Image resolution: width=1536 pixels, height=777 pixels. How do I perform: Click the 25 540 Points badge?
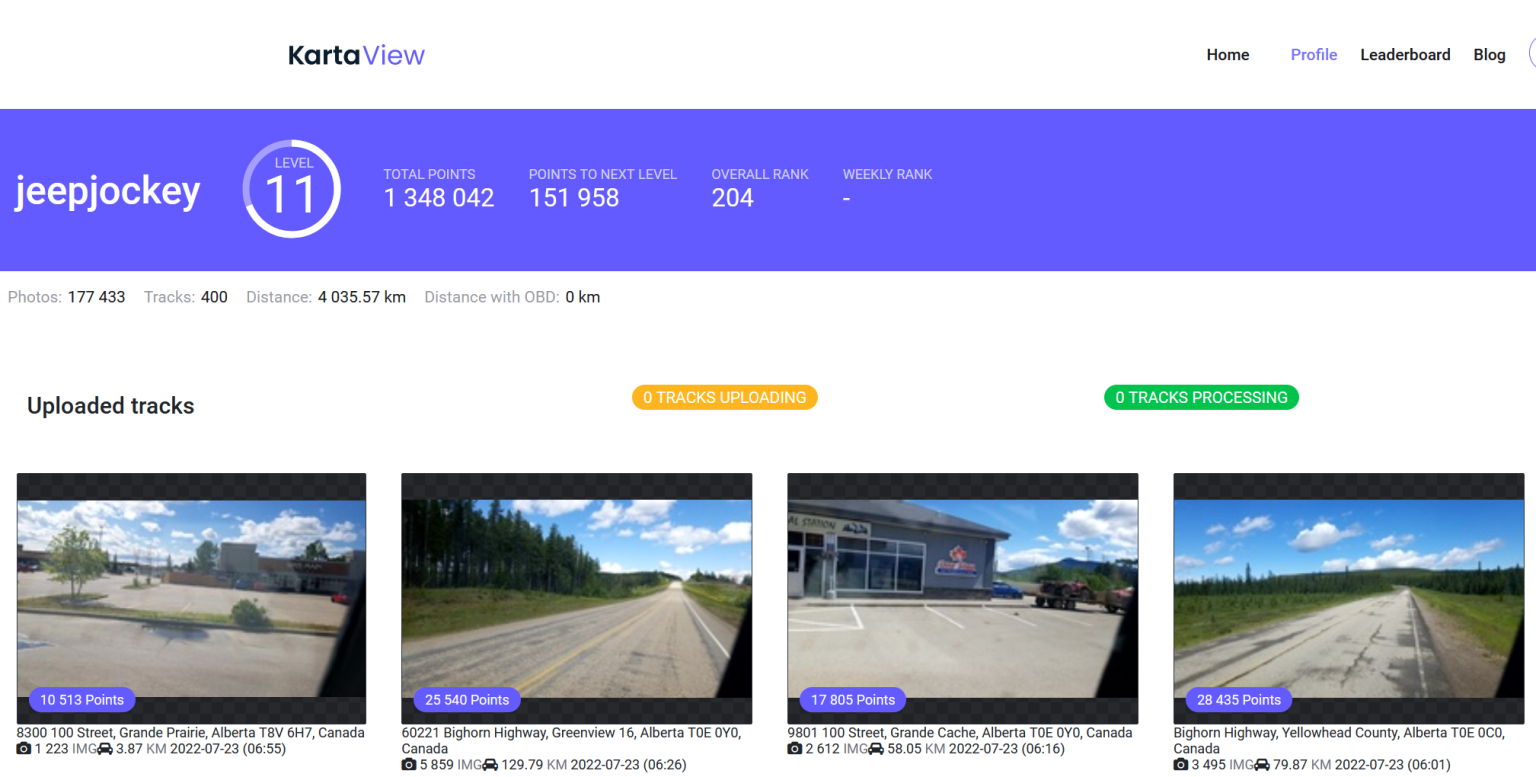pos(466,700)
